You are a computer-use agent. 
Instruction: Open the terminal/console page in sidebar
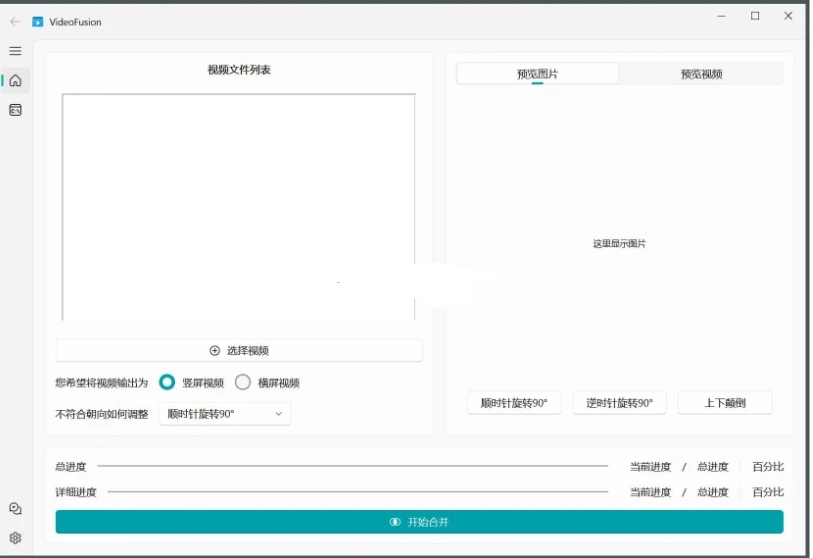coord(16,110)
